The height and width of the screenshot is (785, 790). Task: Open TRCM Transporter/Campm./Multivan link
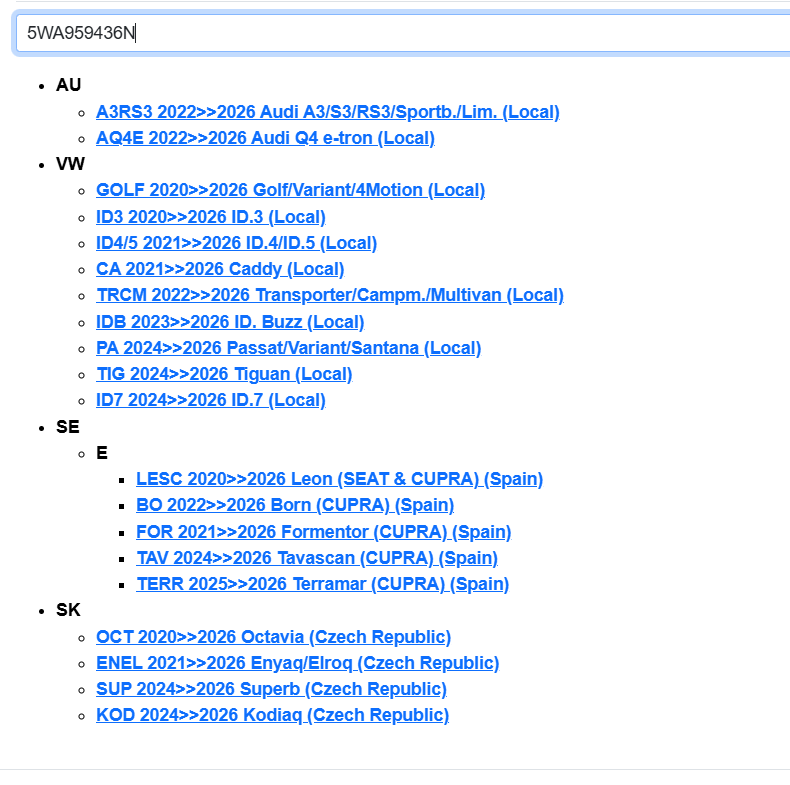330,295
